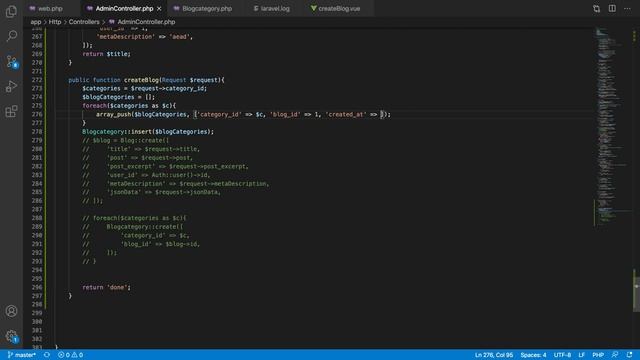Click the commented Blogcategory::create line
The width and height of the screenshot is (640, 360).
coord(133,227)
